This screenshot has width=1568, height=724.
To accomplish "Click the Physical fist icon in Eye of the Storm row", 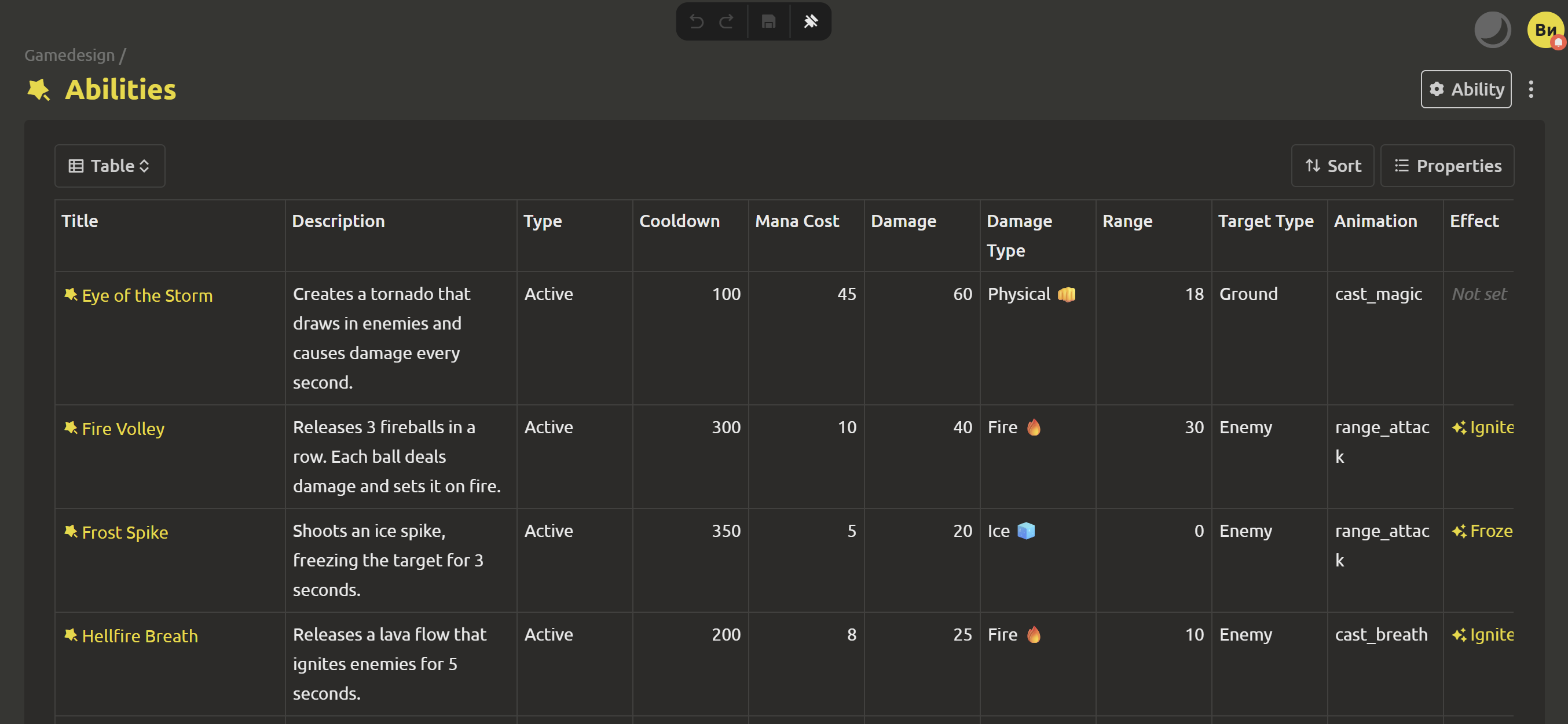I will pos(1067,294).
